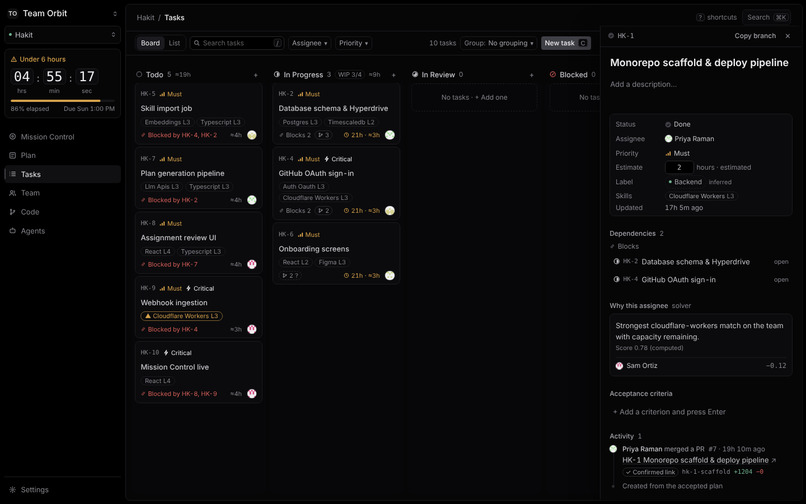Open the Team Orbit workspace switcher

pyautogui.click(x=62, y=13)
